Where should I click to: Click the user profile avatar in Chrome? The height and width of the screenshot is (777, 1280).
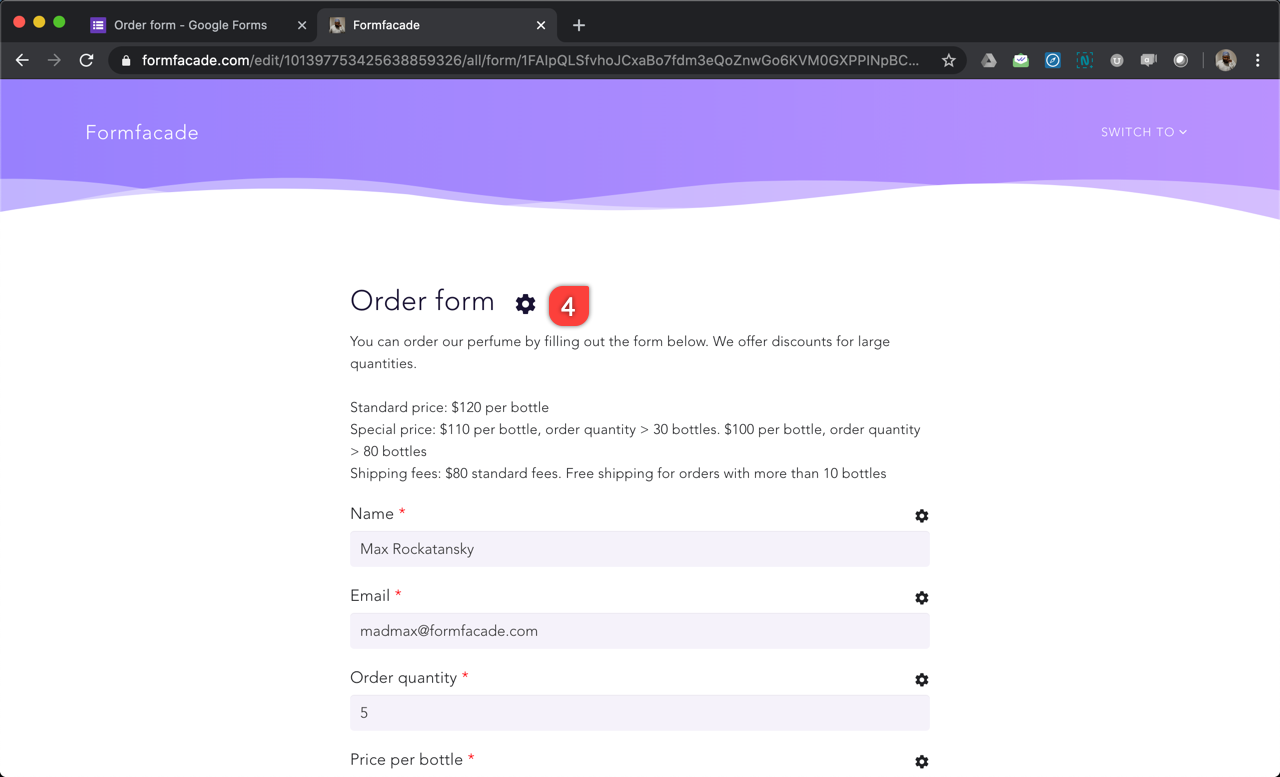[x=1226, y=60]
